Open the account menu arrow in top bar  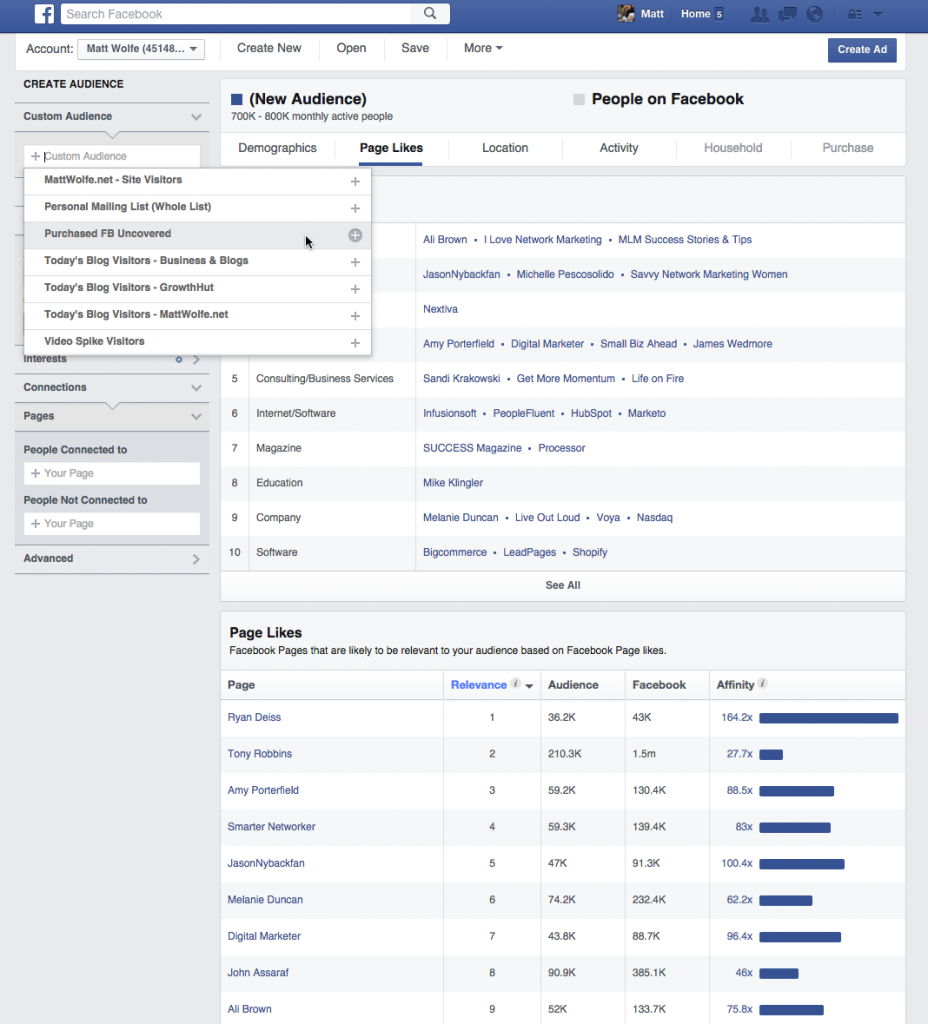coord(878,14)
